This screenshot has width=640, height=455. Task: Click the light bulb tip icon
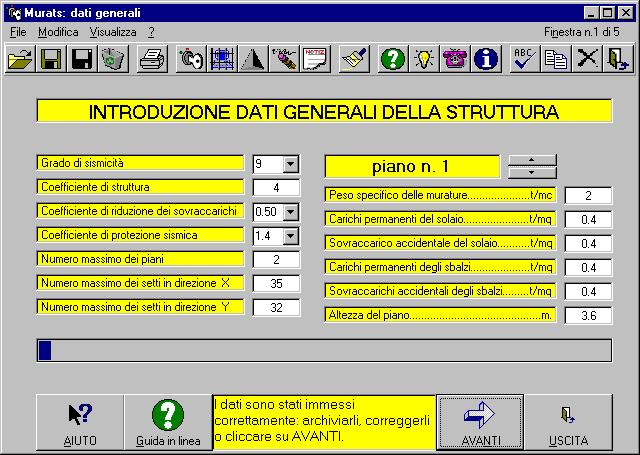pos(424,60)
